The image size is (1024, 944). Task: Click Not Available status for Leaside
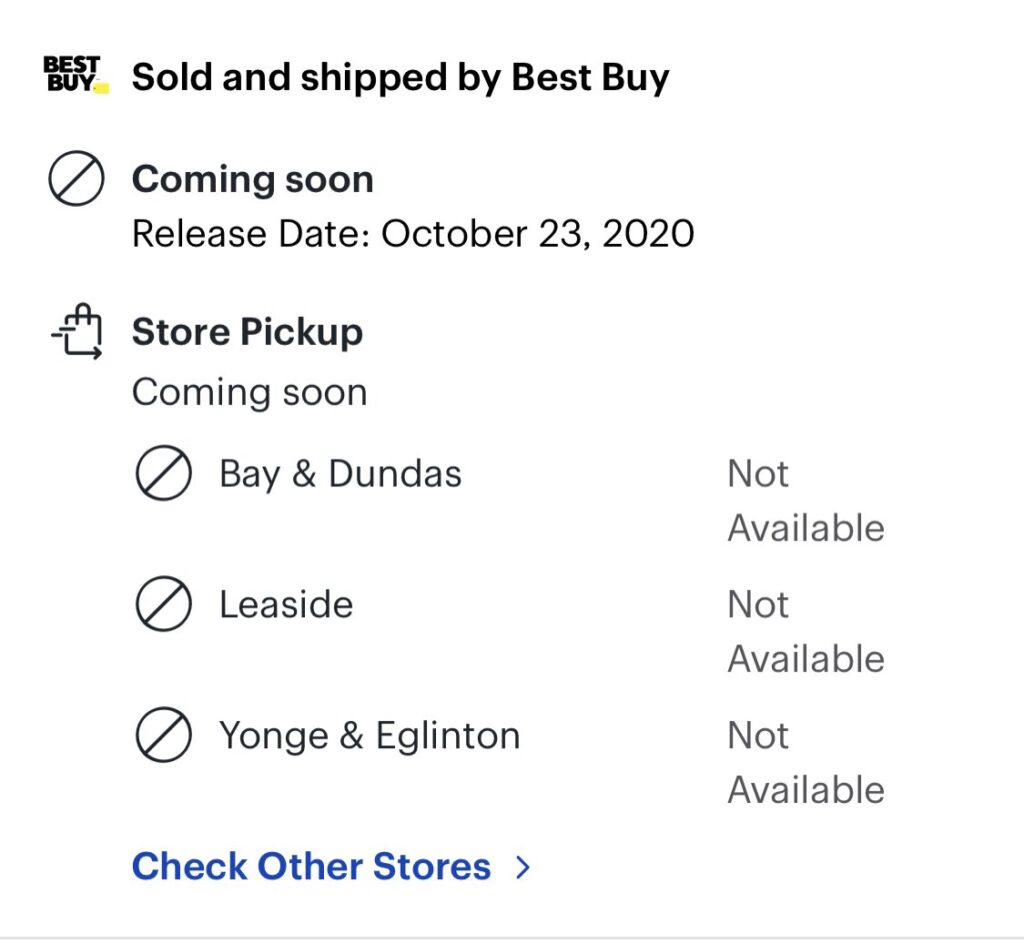[x=806, y=631]
